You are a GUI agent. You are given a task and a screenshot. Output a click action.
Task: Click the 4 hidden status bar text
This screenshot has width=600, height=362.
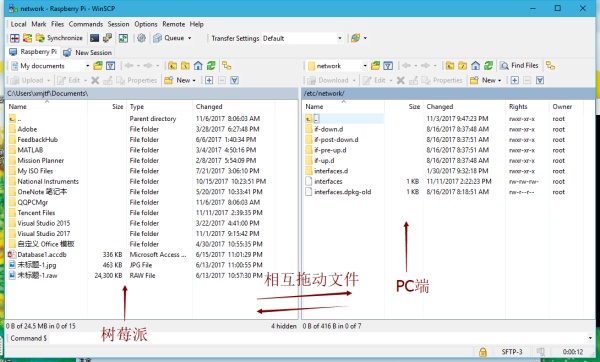284,326
